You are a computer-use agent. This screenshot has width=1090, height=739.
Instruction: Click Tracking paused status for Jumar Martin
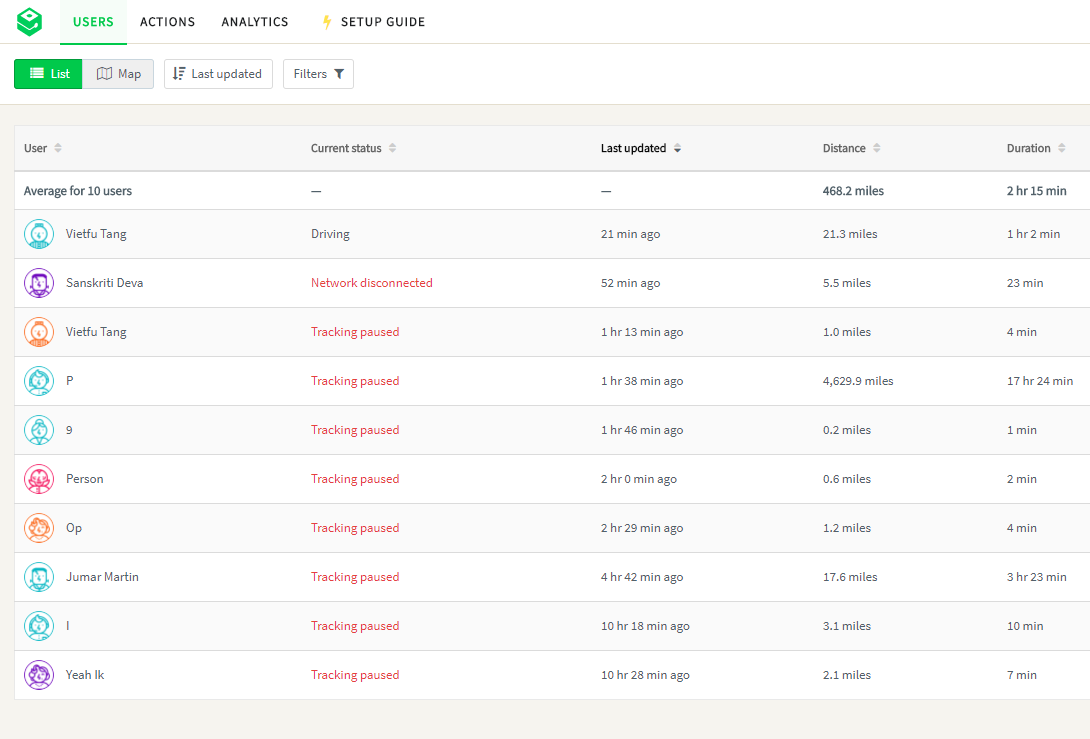[355, 577]
